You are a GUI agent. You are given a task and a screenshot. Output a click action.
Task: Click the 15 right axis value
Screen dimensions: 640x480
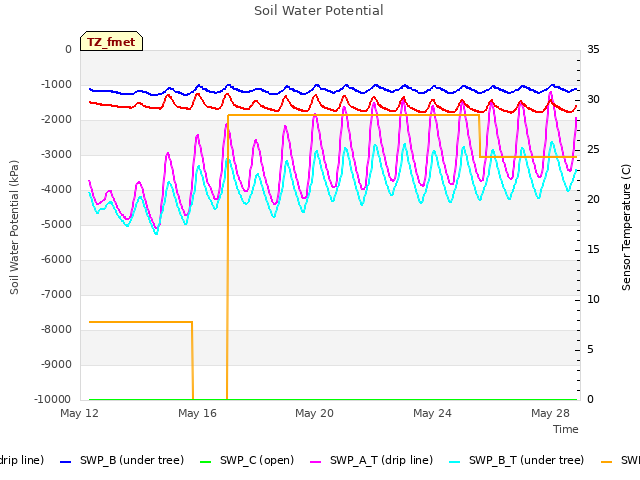593,249
